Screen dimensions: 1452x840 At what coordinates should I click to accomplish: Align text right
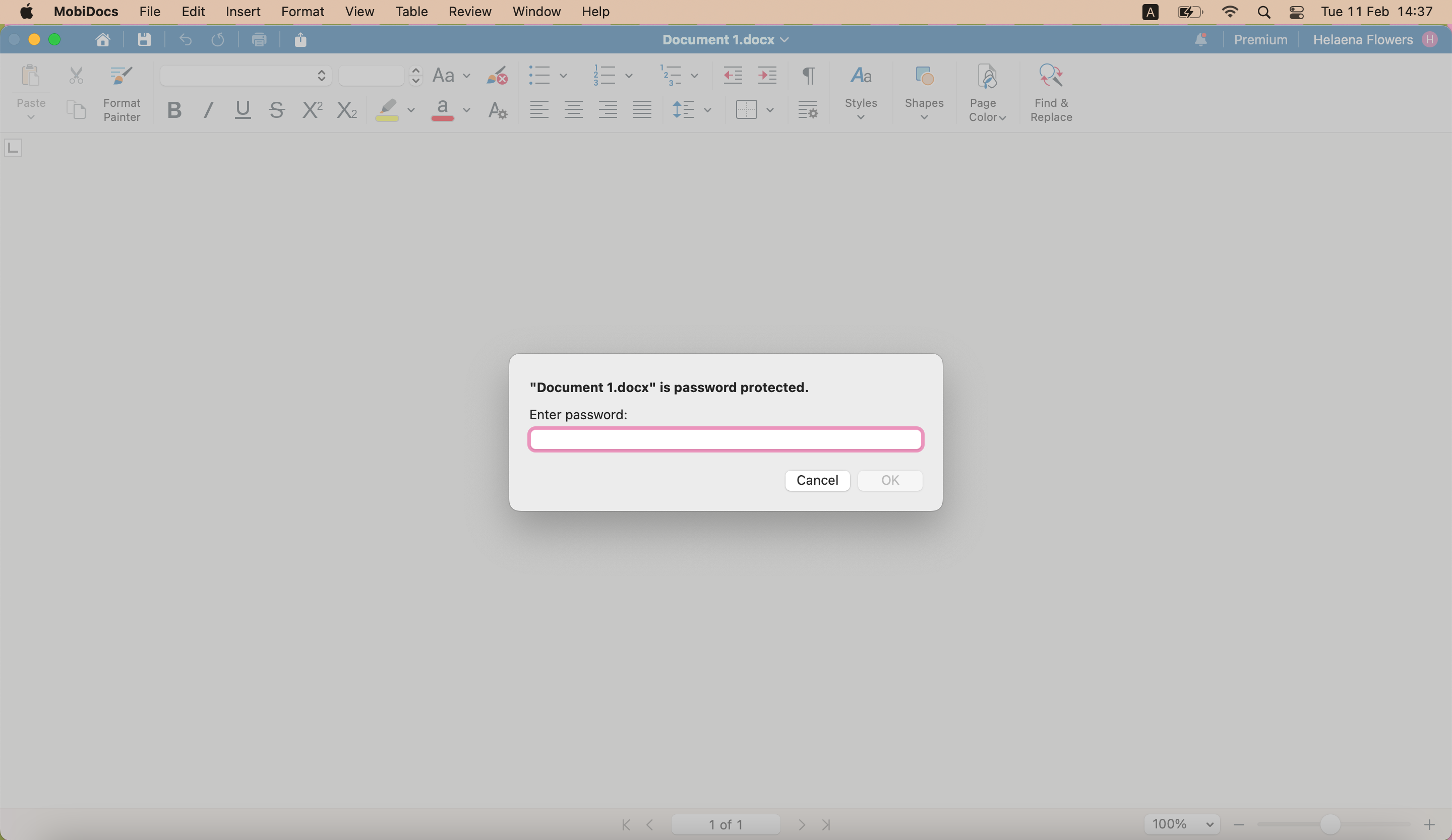tap(608, 109)
